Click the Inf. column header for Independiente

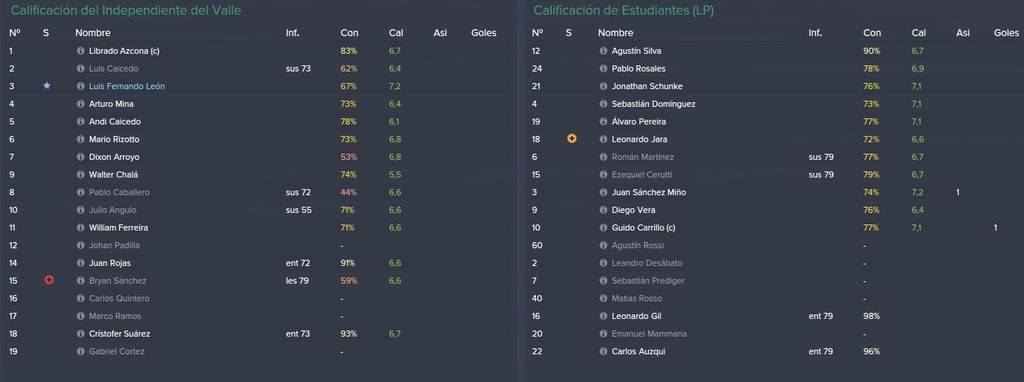click(x=293, y=33)
